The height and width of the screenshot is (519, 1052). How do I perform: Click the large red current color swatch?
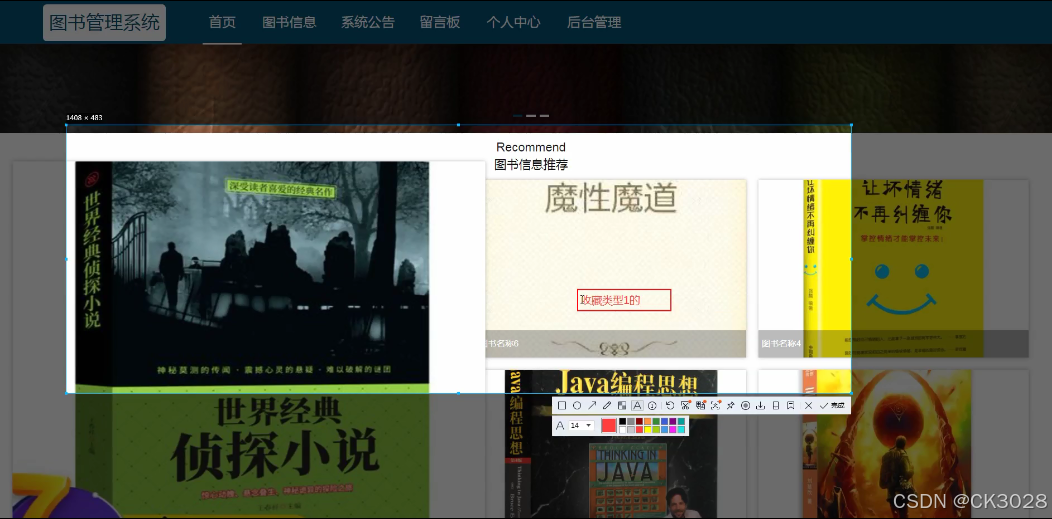609,425
